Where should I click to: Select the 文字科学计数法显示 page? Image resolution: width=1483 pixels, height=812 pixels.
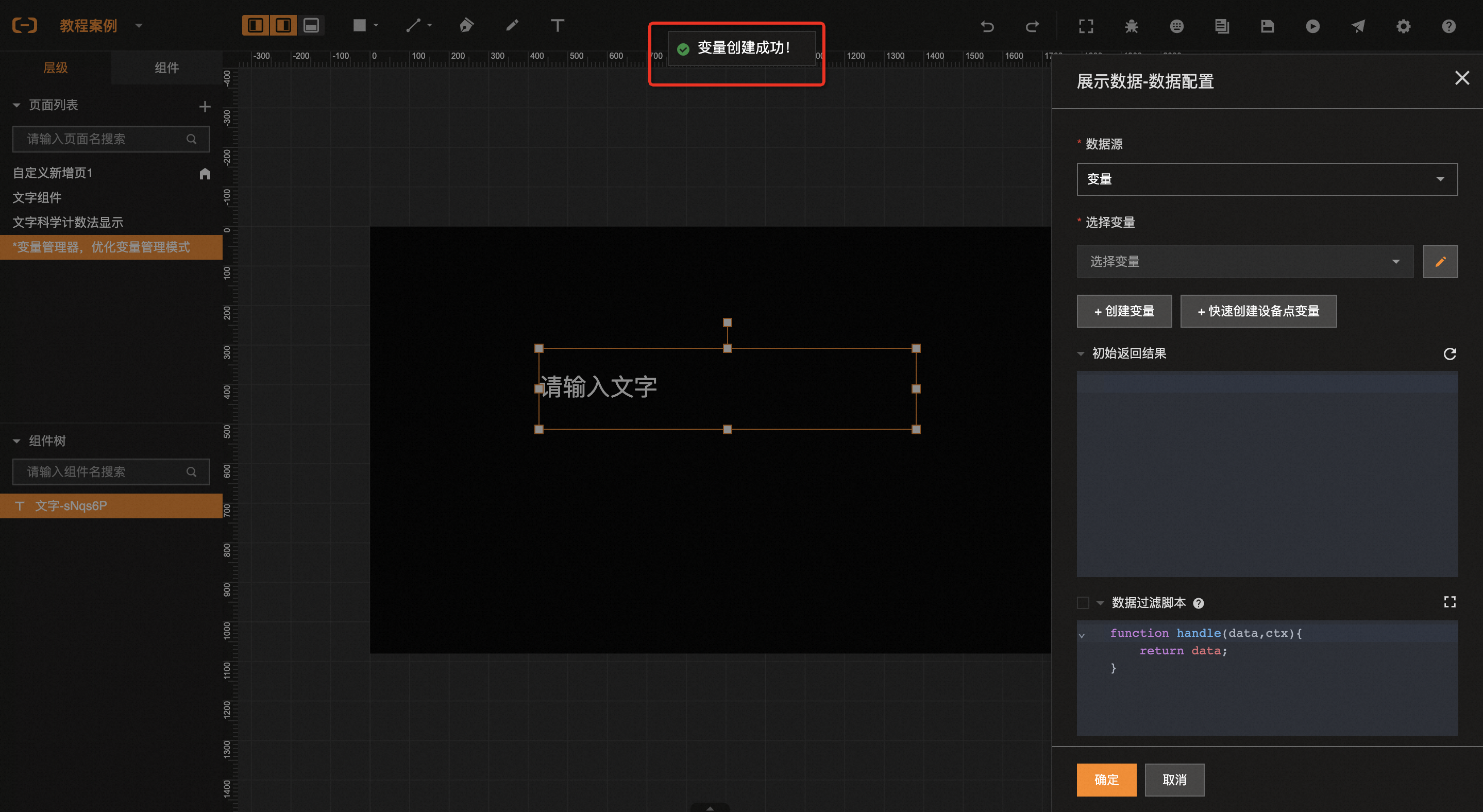(68, 222)
